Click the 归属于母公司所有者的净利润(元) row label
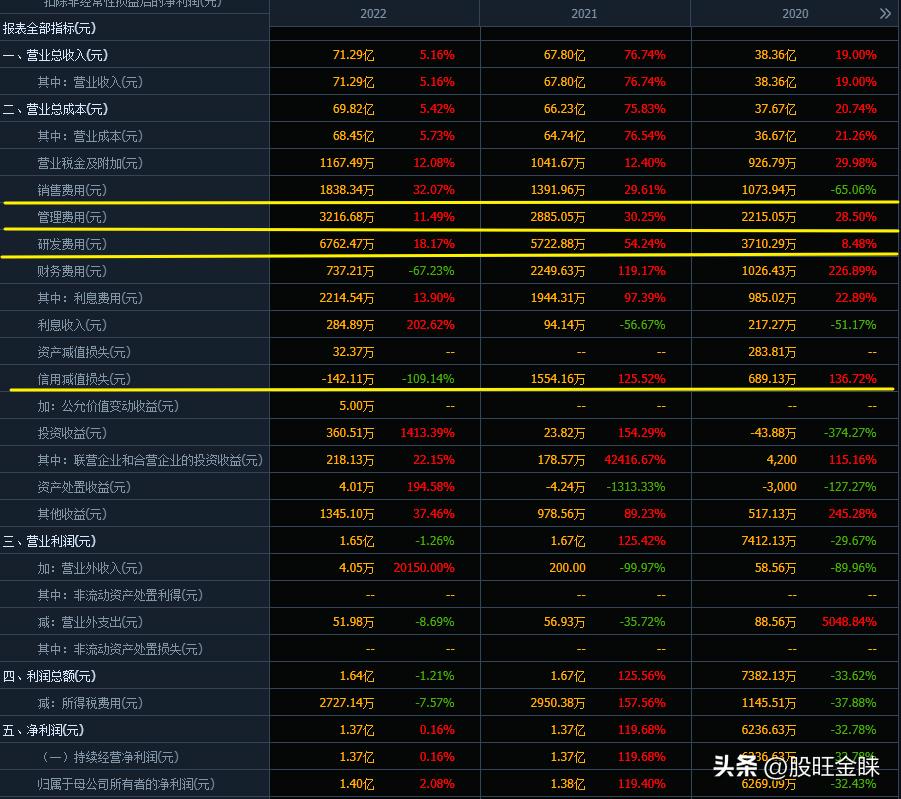The height and width of the screenshot is (799, 901). 126,785
